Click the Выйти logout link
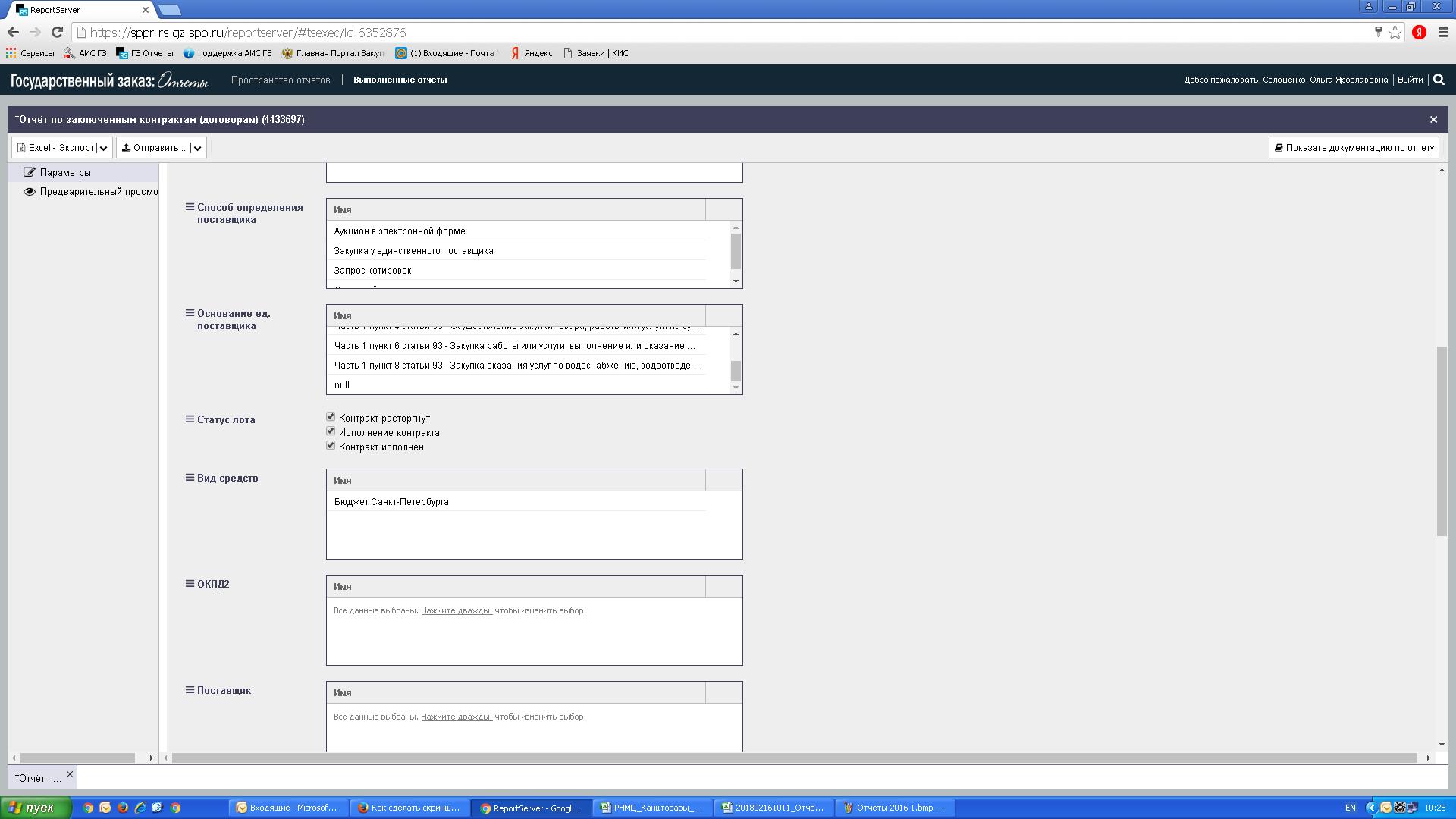The height and width of the screenshot is (819, 1456). pyautogui.click(x=1410, y=80)
